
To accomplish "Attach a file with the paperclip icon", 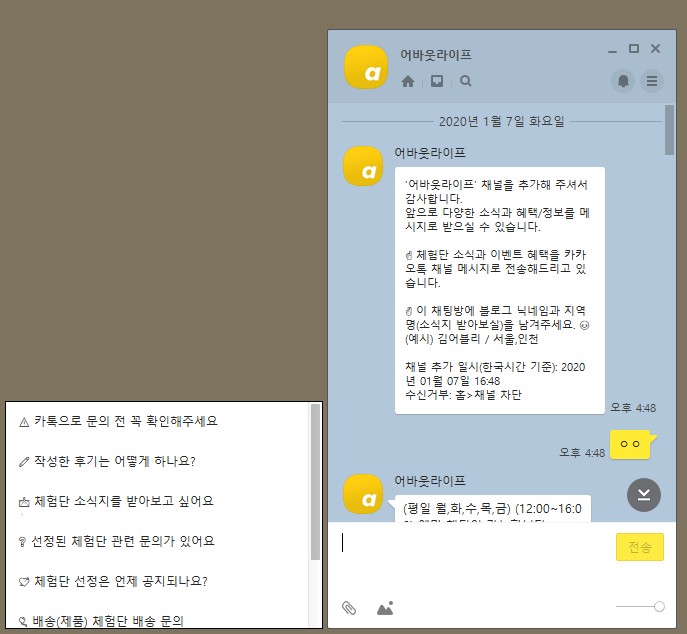I will [x=349, y=608].
